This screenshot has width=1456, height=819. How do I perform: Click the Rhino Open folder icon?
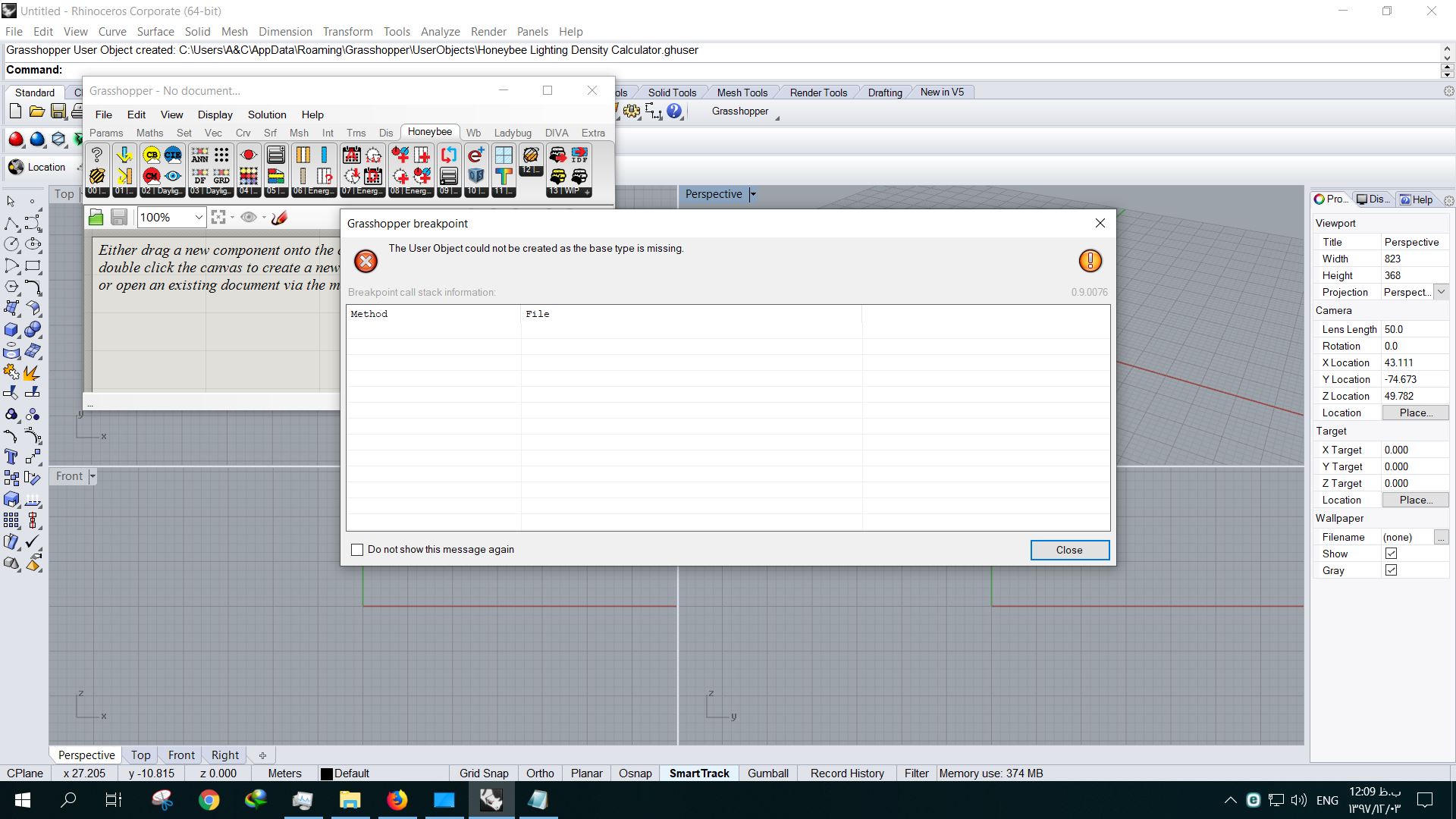36,111
